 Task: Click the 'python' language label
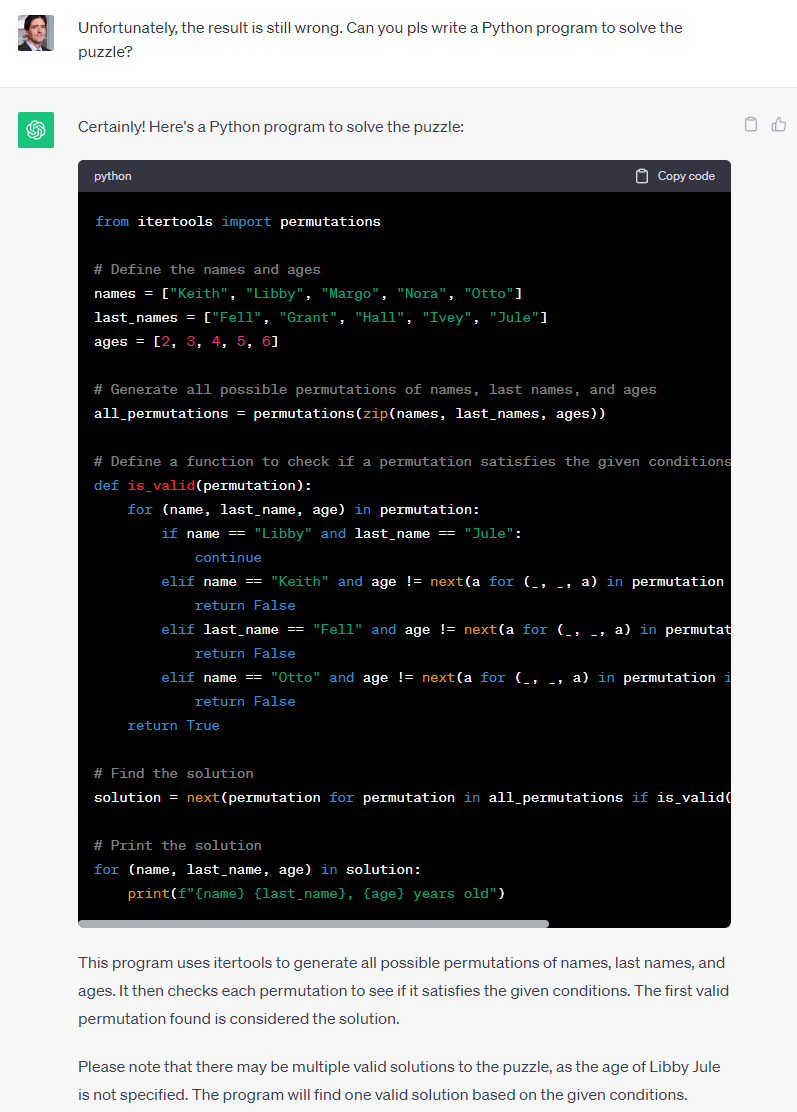(x=113, y=176)
